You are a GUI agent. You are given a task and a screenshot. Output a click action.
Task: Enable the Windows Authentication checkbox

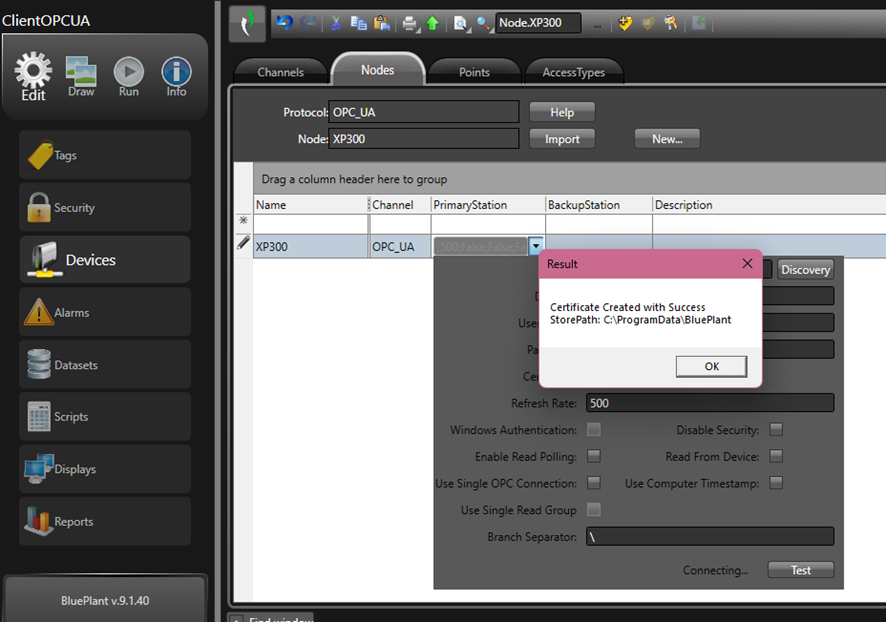[594, 430]
